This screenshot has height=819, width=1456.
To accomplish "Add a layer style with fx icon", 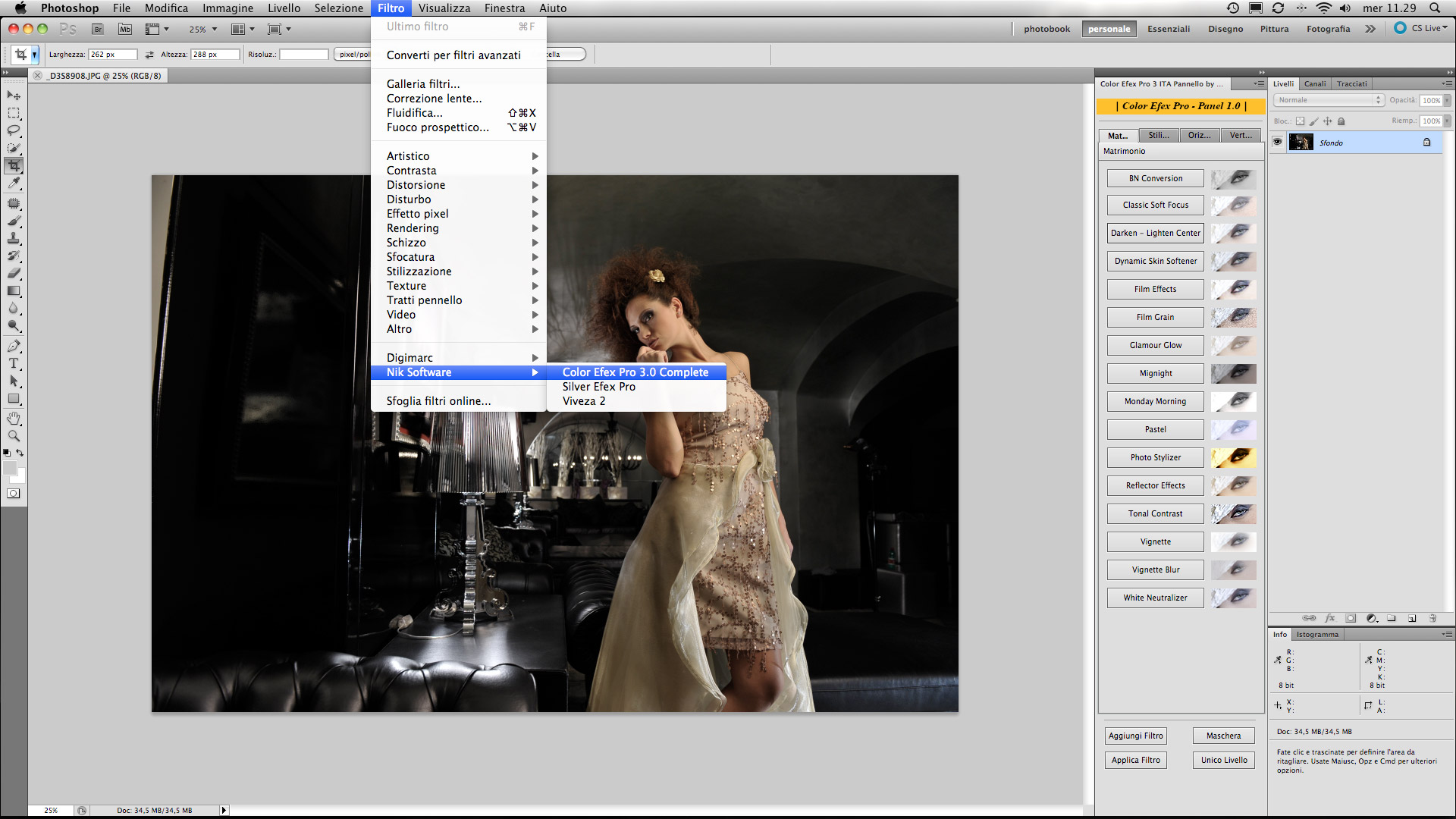I will 1329,618.
